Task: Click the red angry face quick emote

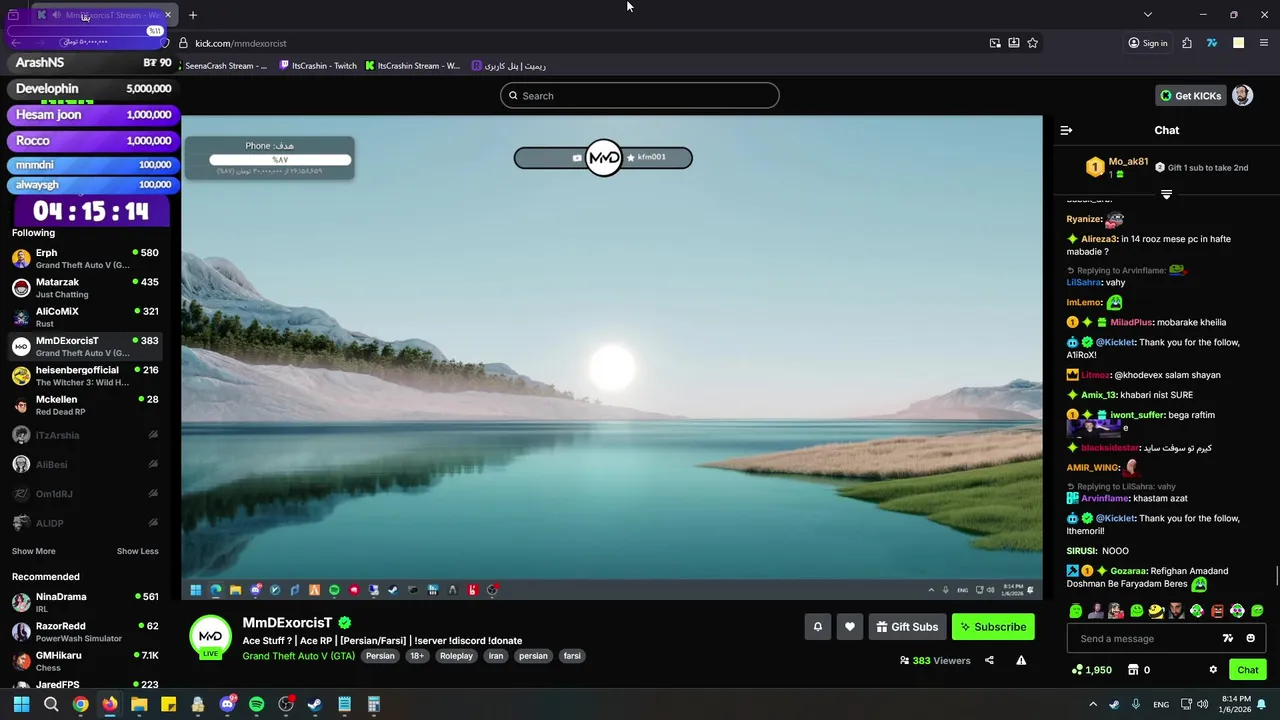Action: point(1217,611)
